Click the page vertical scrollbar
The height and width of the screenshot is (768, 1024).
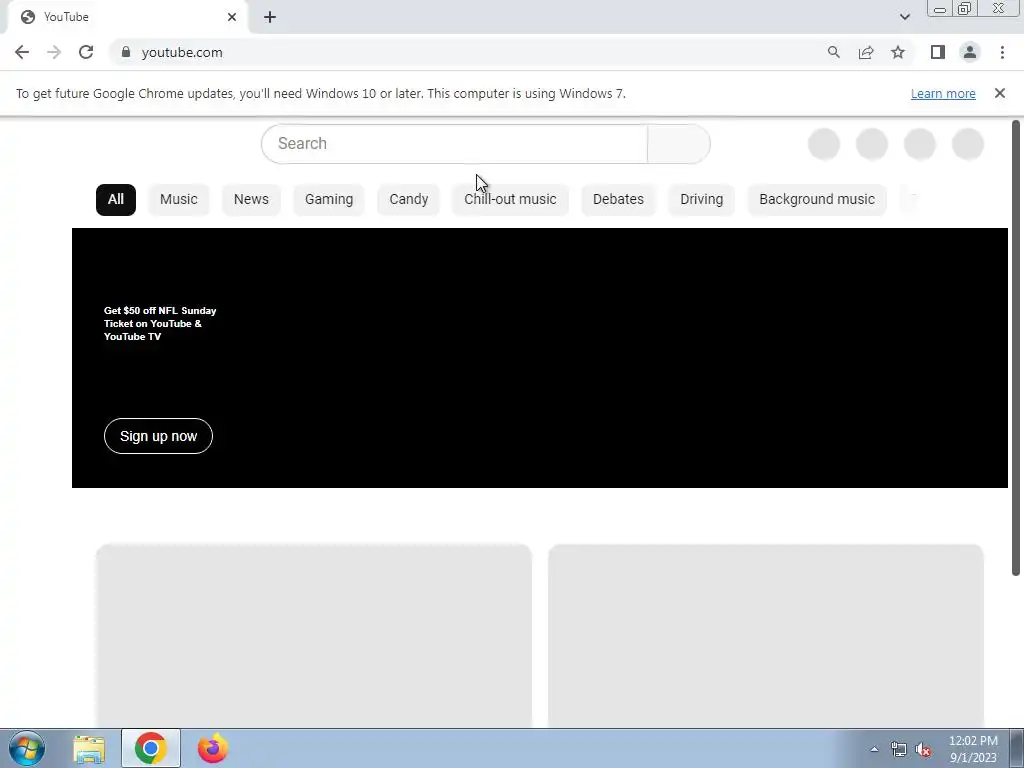point(1016,348)
